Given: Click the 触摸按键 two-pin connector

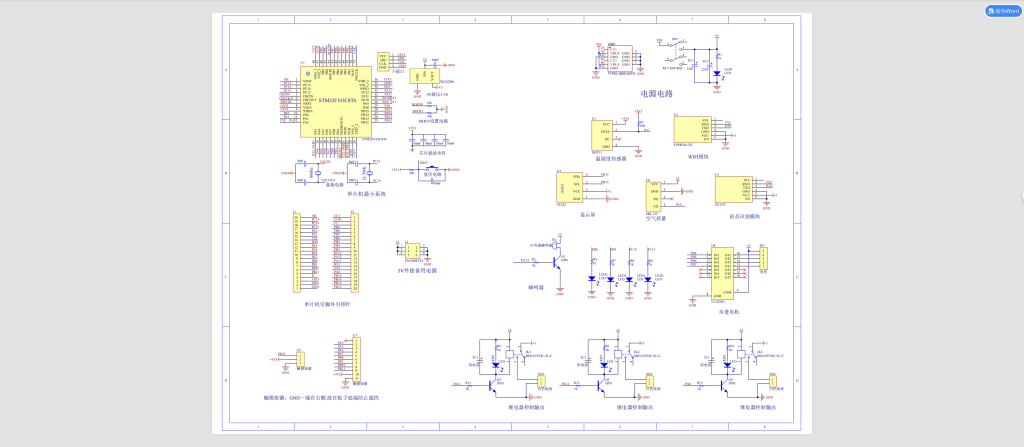Looking at the screenshot, I should click(298, 358).
